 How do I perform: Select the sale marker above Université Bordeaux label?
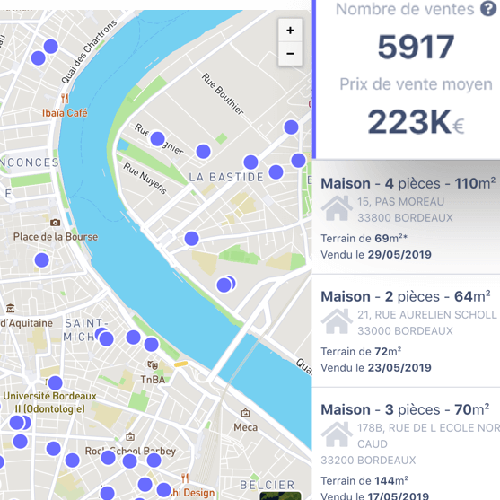55,383
